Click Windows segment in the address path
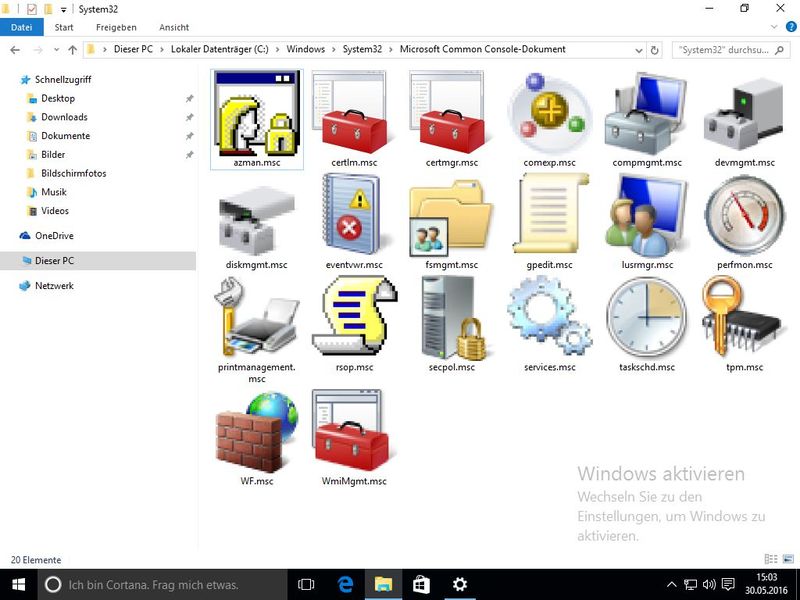This screenshot has height=600, width=800. [x=305, y=49]
